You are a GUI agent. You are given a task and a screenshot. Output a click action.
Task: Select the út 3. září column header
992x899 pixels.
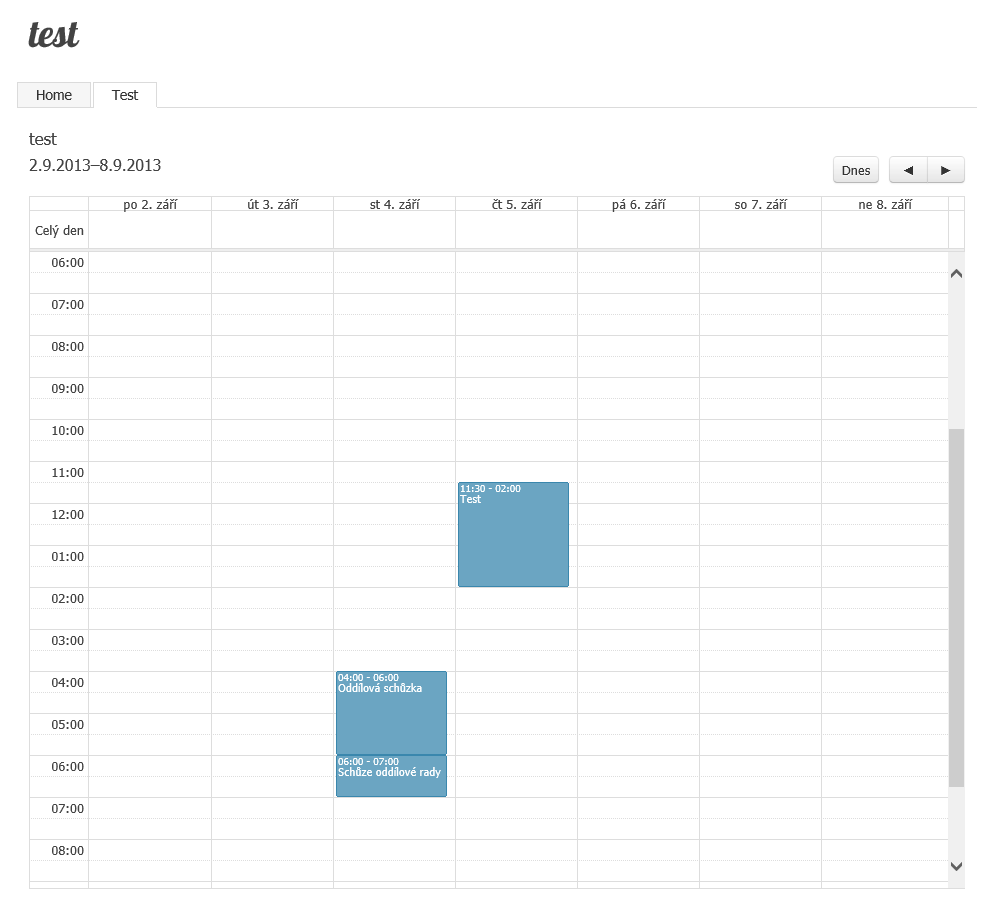point(272,204)
